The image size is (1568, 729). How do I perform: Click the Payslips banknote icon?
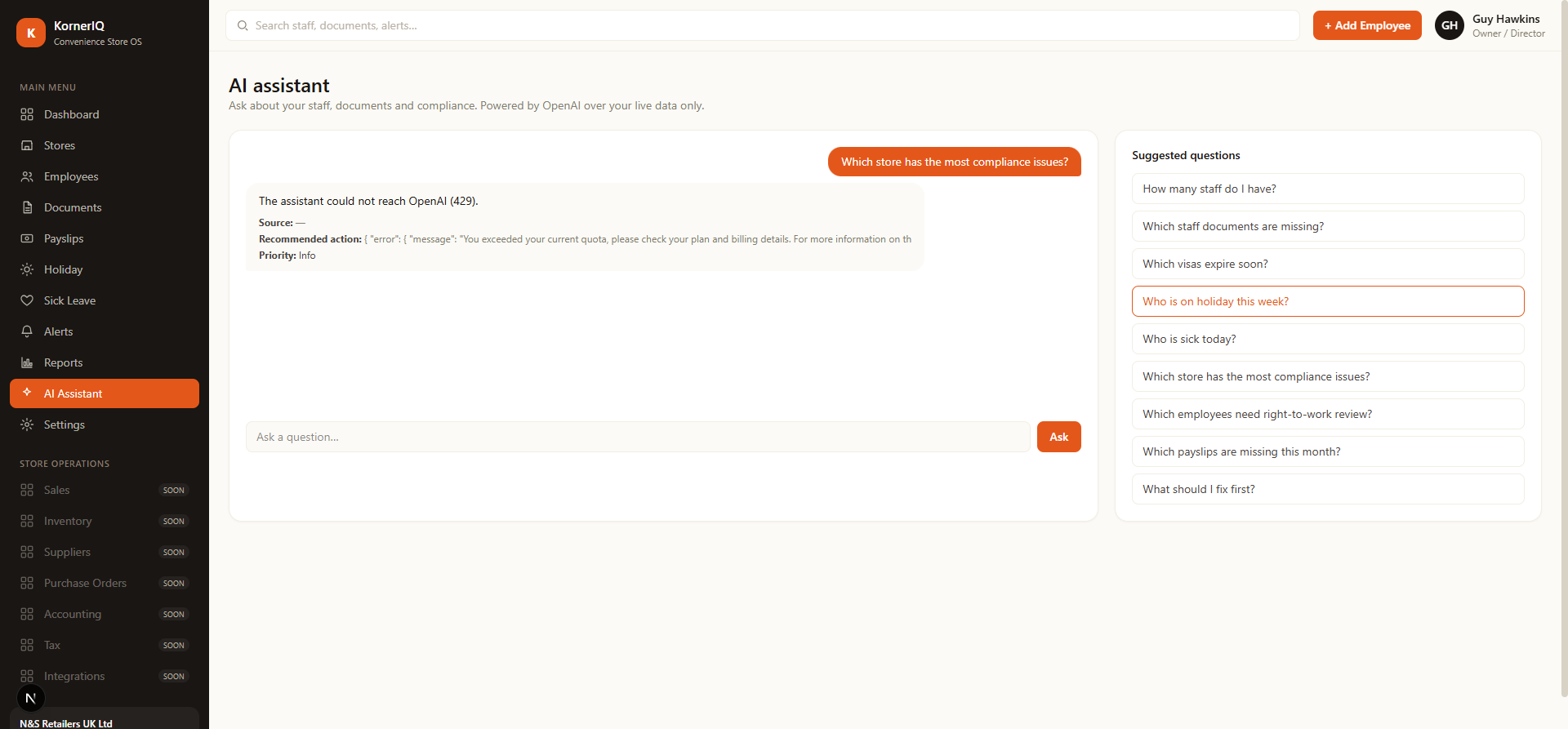[27, 238]
